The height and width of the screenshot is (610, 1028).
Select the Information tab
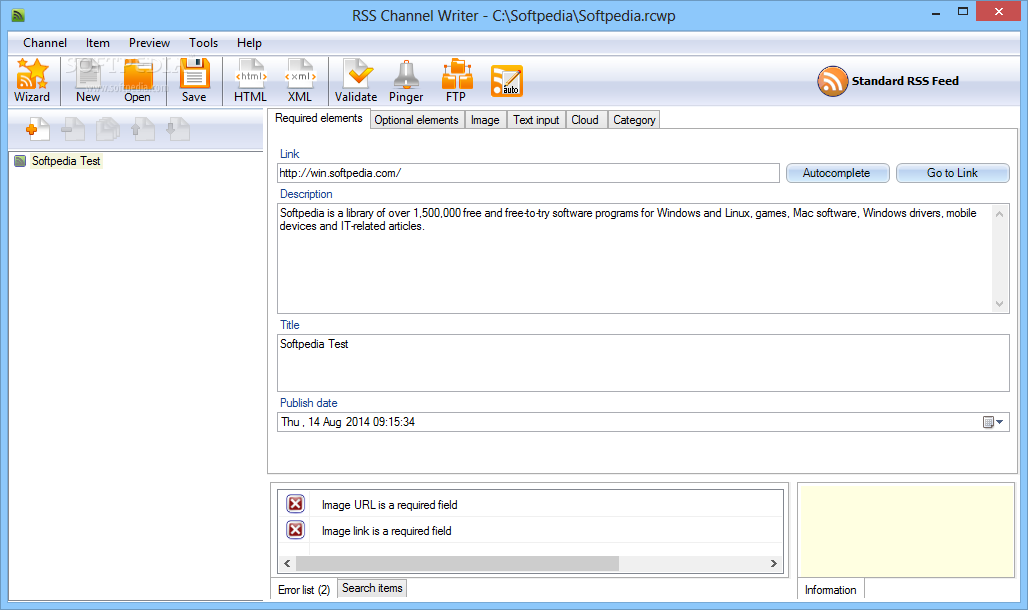(x=831, y=590)
